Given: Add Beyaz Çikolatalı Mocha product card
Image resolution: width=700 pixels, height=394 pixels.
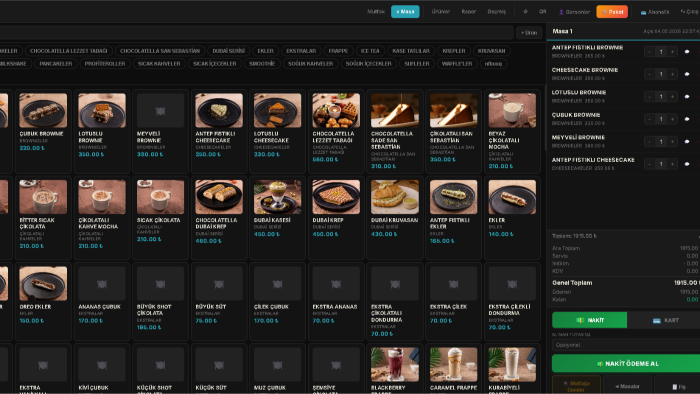Looking at the screenshot, I should [x=512, y=131].
